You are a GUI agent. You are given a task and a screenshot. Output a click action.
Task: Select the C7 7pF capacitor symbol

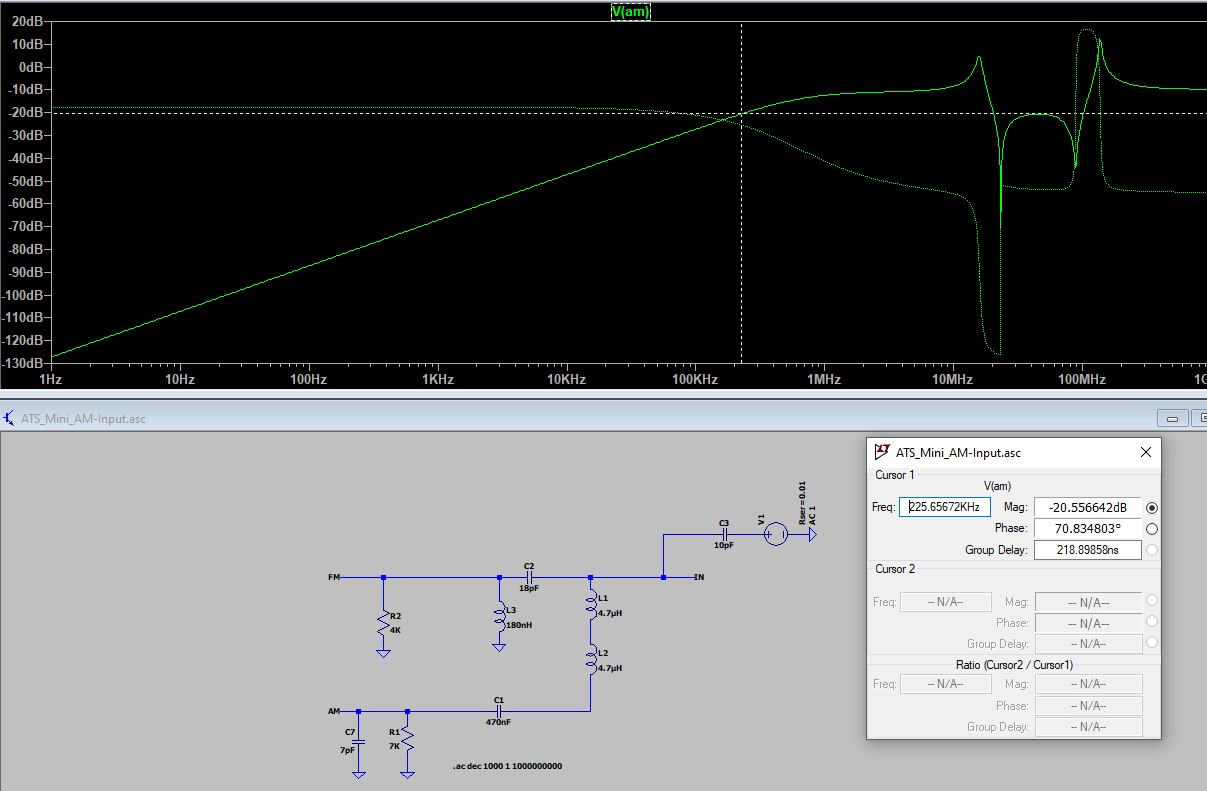click(358, 741)
